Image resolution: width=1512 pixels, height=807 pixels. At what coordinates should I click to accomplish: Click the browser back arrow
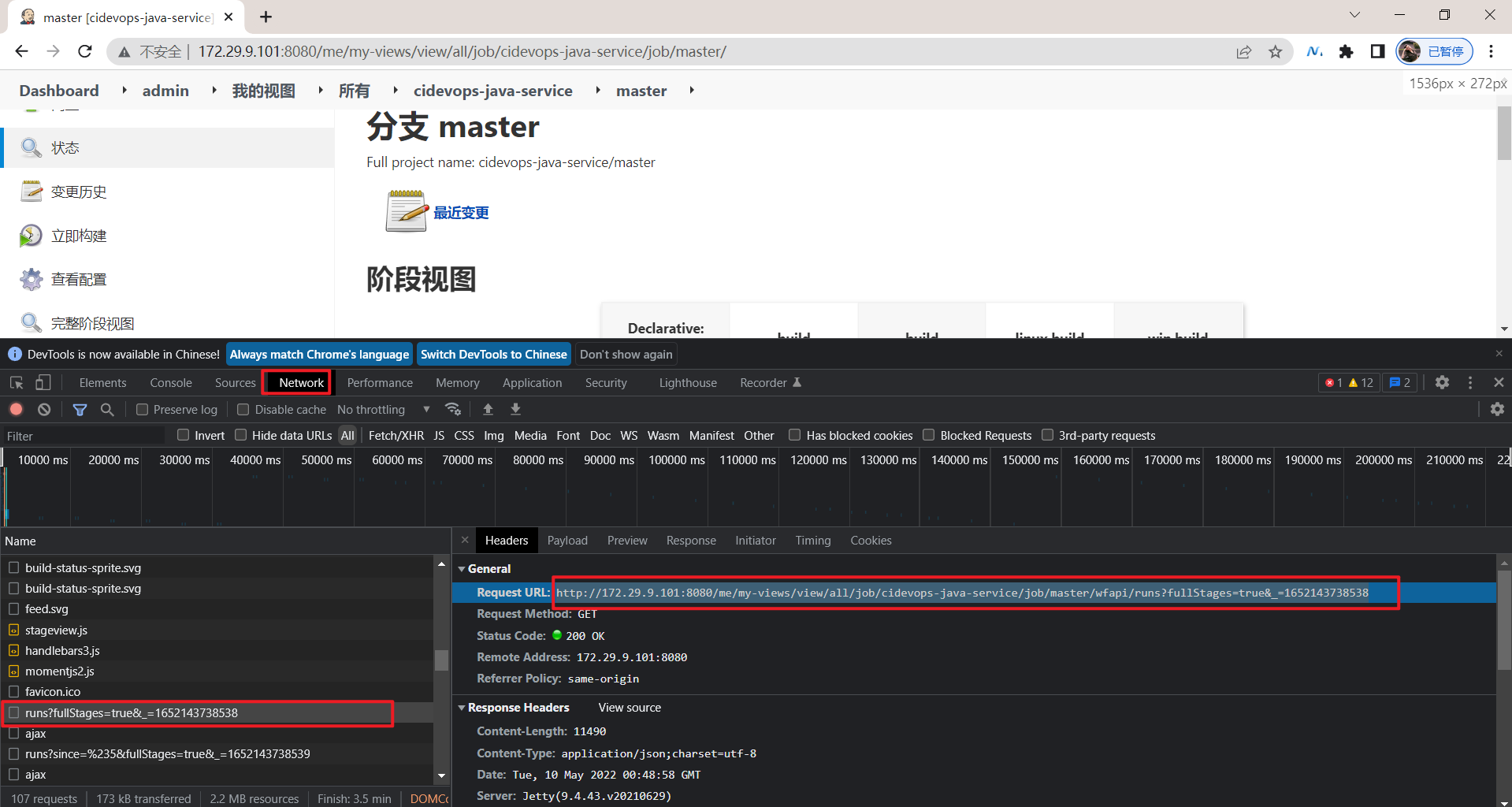21,51
